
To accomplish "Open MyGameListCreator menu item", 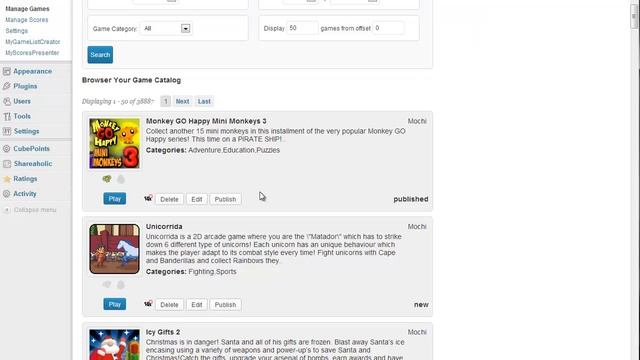I will tap(33, 42).
